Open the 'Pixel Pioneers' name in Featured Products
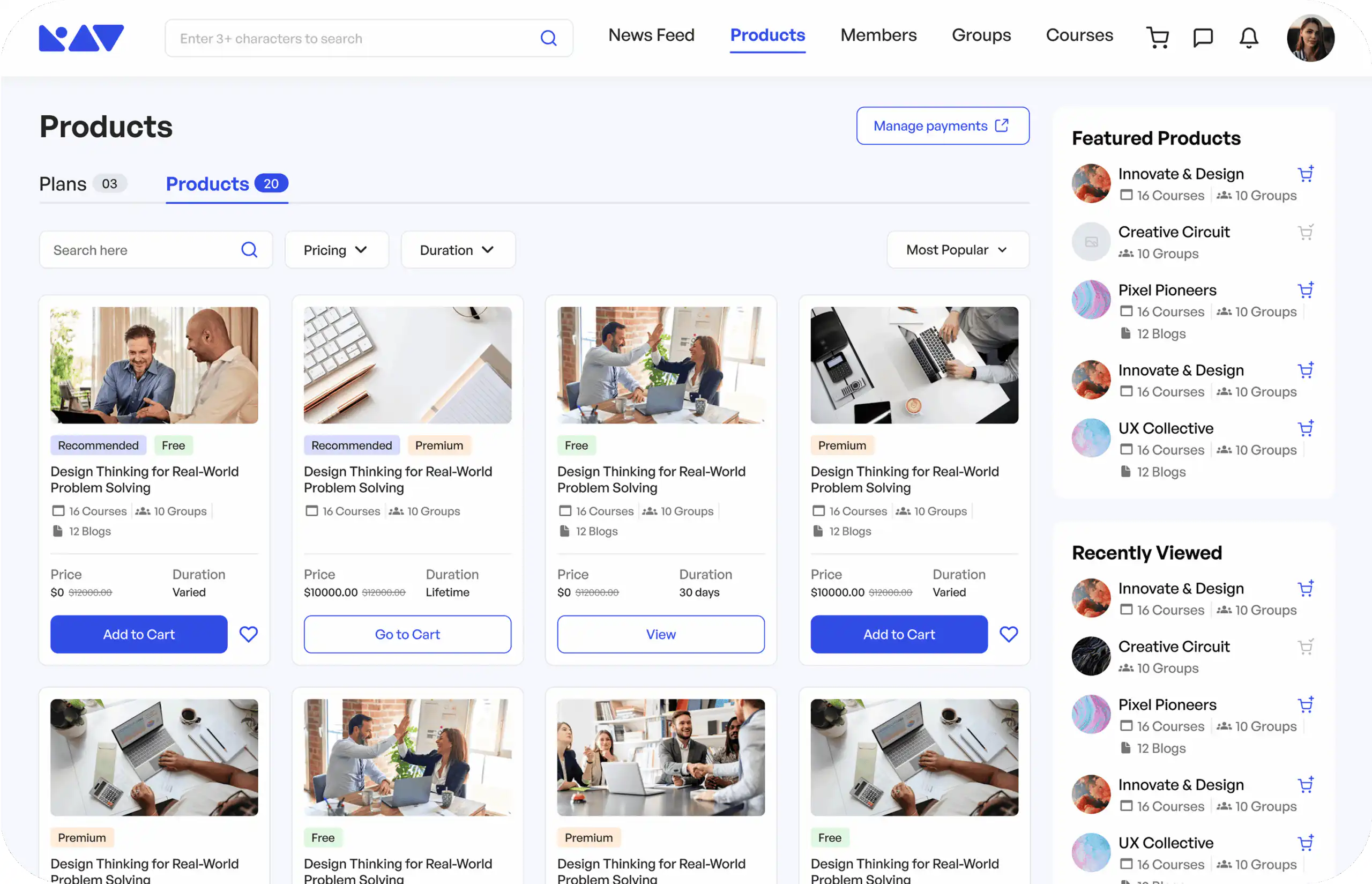Screen dimensions: 1372x884 pyautogui.click(x=1167, y=290)
